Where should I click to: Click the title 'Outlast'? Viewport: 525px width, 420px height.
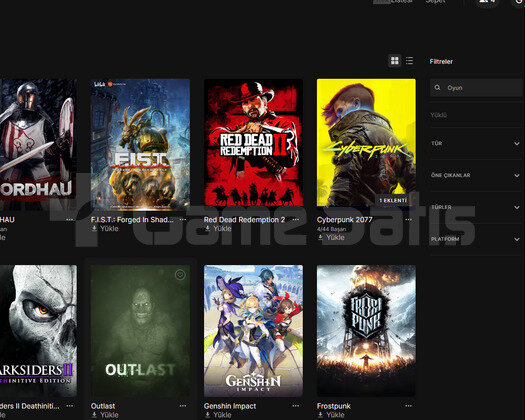103,406
